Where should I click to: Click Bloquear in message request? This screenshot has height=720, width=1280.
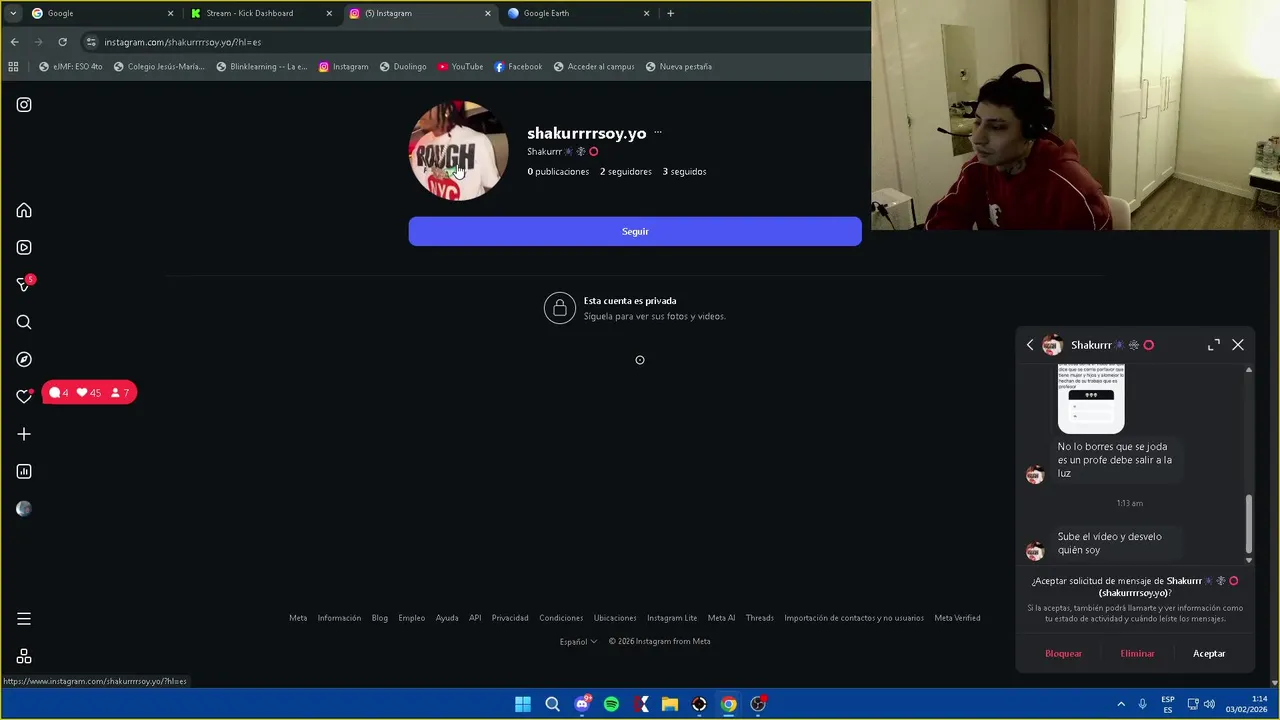(1063, 654)
